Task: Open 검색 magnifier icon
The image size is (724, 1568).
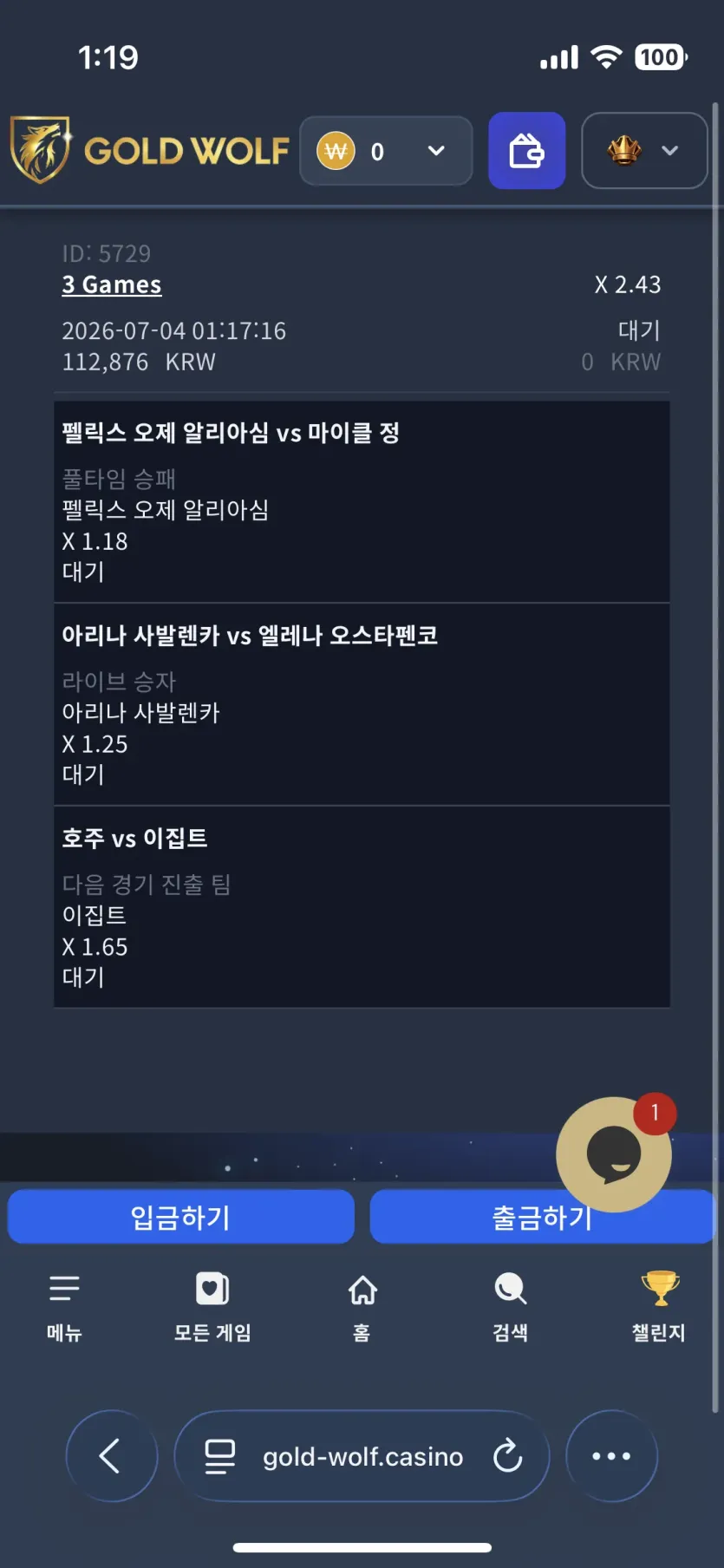Action: (511, 1289)
